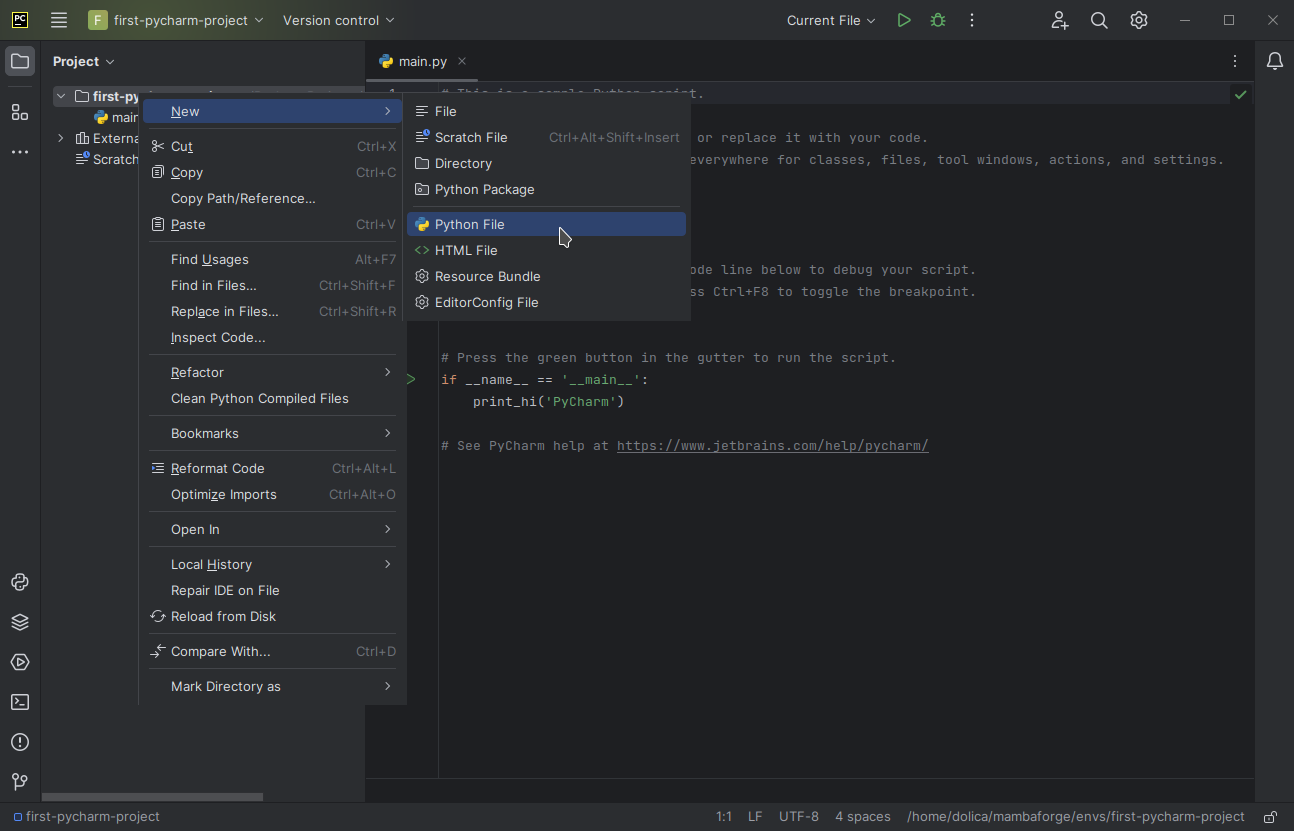This screenshot has width=1294, height=831.
Task: Open the main hamburger menu
Action: coord(59,20)
